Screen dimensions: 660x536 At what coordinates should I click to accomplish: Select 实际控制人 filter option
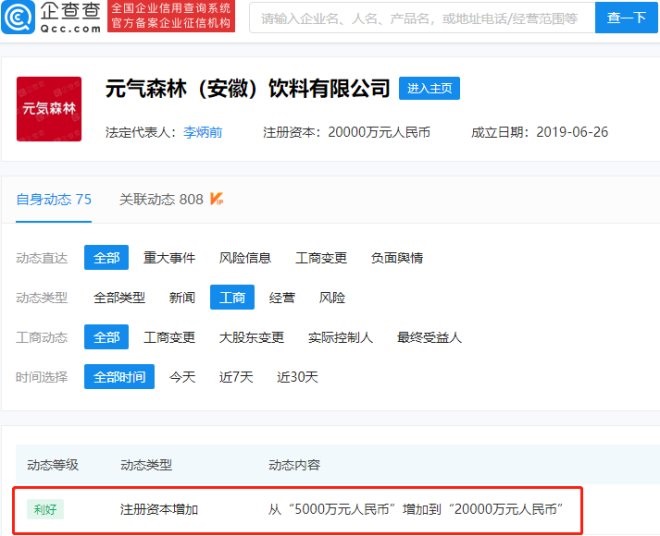[x=340, y=338]
